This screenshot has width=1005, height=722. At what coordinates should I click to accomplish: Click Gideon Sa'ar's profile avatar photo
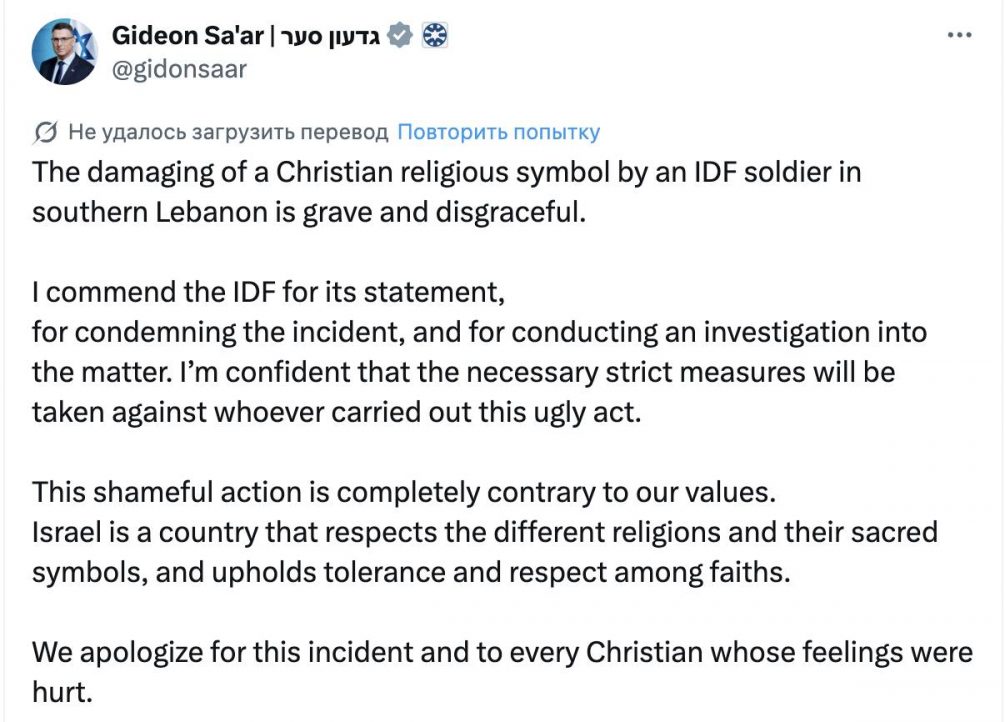pos(64,52)
